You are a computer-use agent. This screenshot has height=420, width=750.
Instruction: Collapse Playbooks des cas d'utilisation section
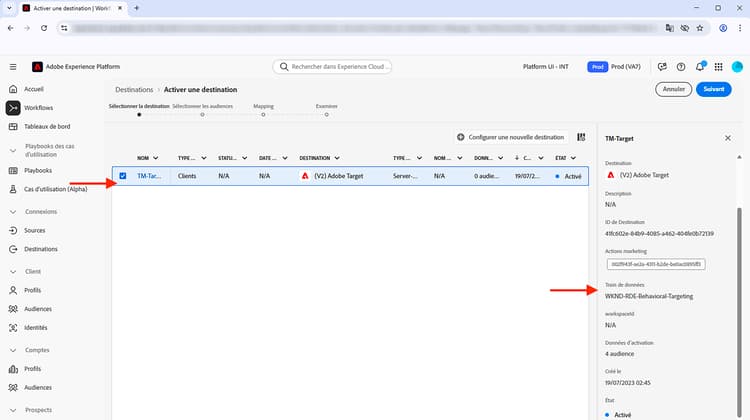(x=13, y=150)
